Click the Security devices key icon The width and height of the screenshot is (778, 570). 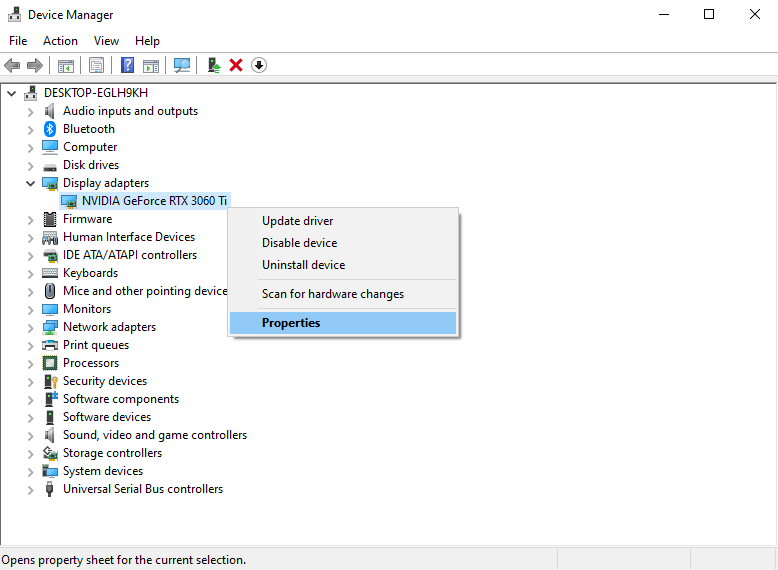(x=51, y=381)
